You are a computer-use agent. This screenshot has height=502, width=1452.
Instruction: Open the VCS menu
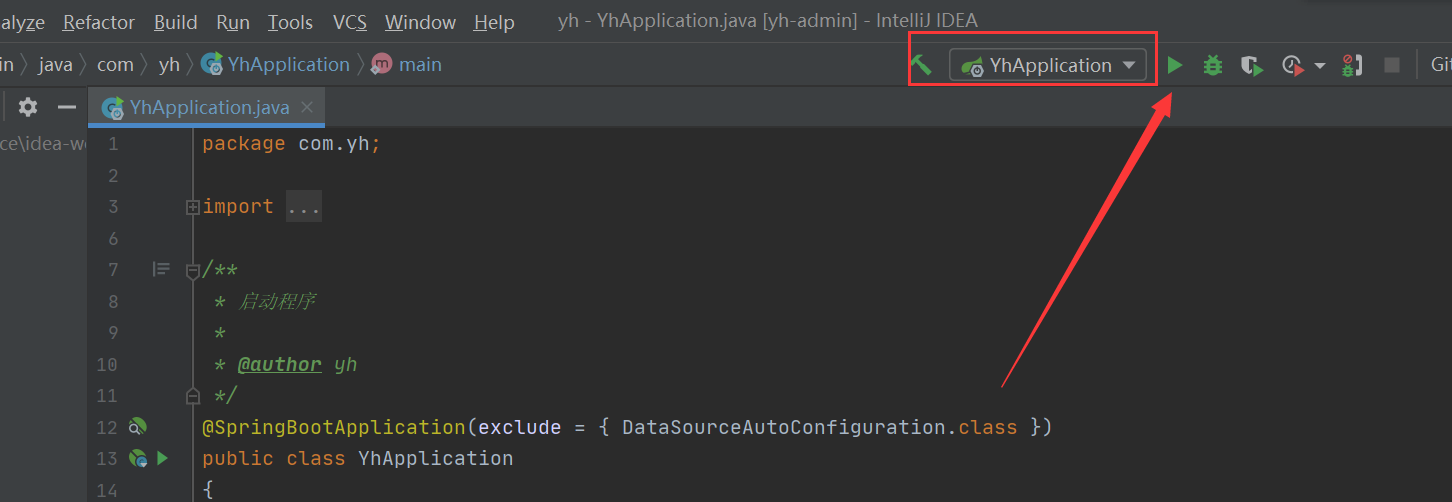click(350, 22)
